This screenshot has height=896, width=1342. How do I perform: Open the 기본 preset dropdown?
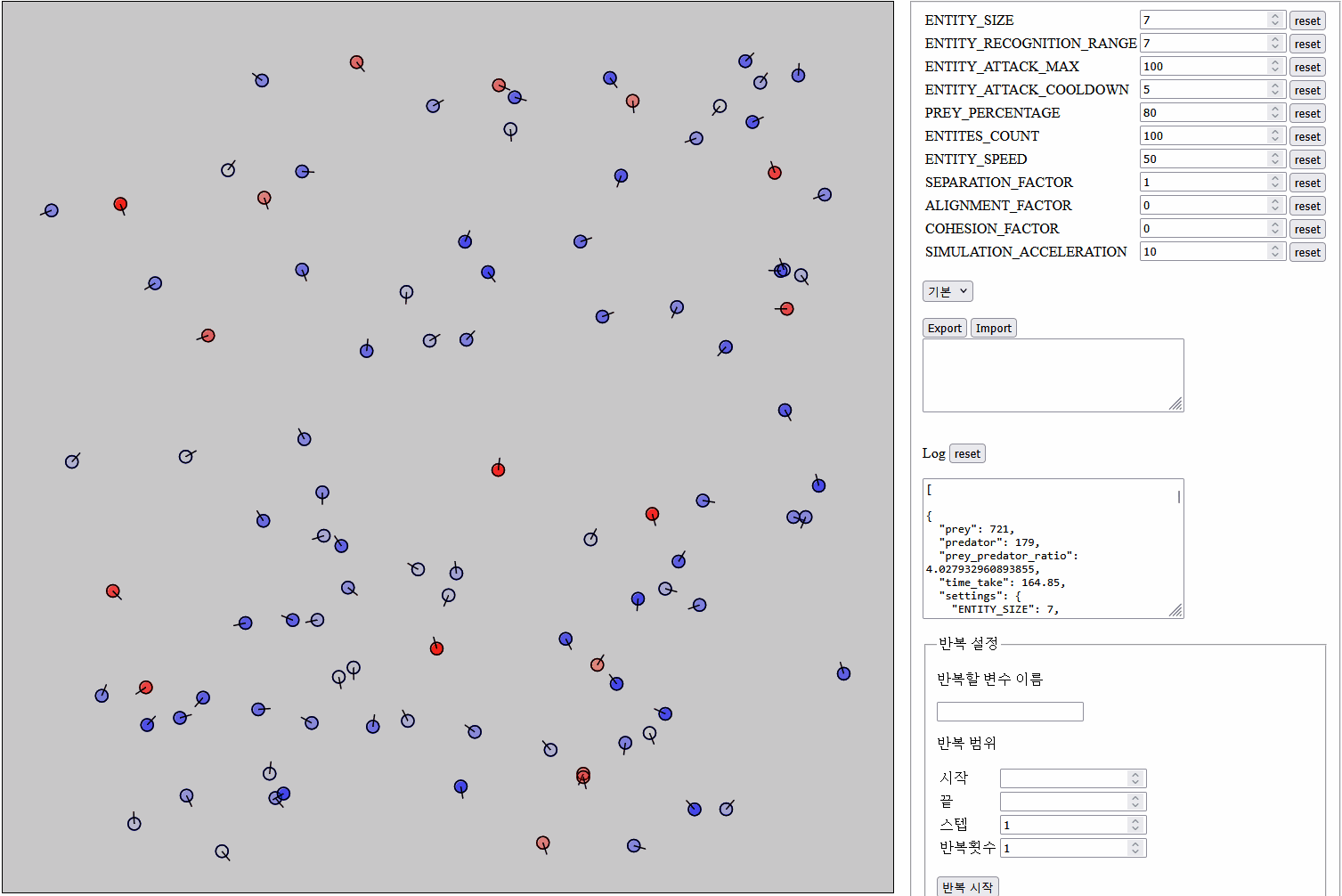(948, 291)
